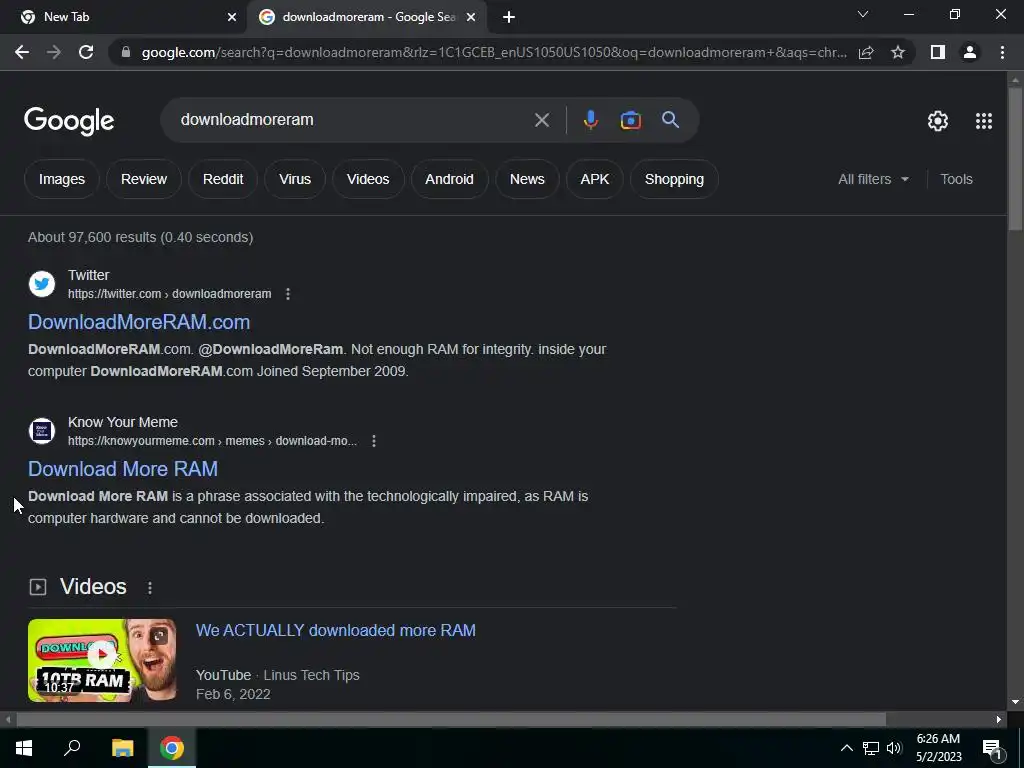
Task: Open Chrome's three-dot menu
Action: [x=1002, y=52]
